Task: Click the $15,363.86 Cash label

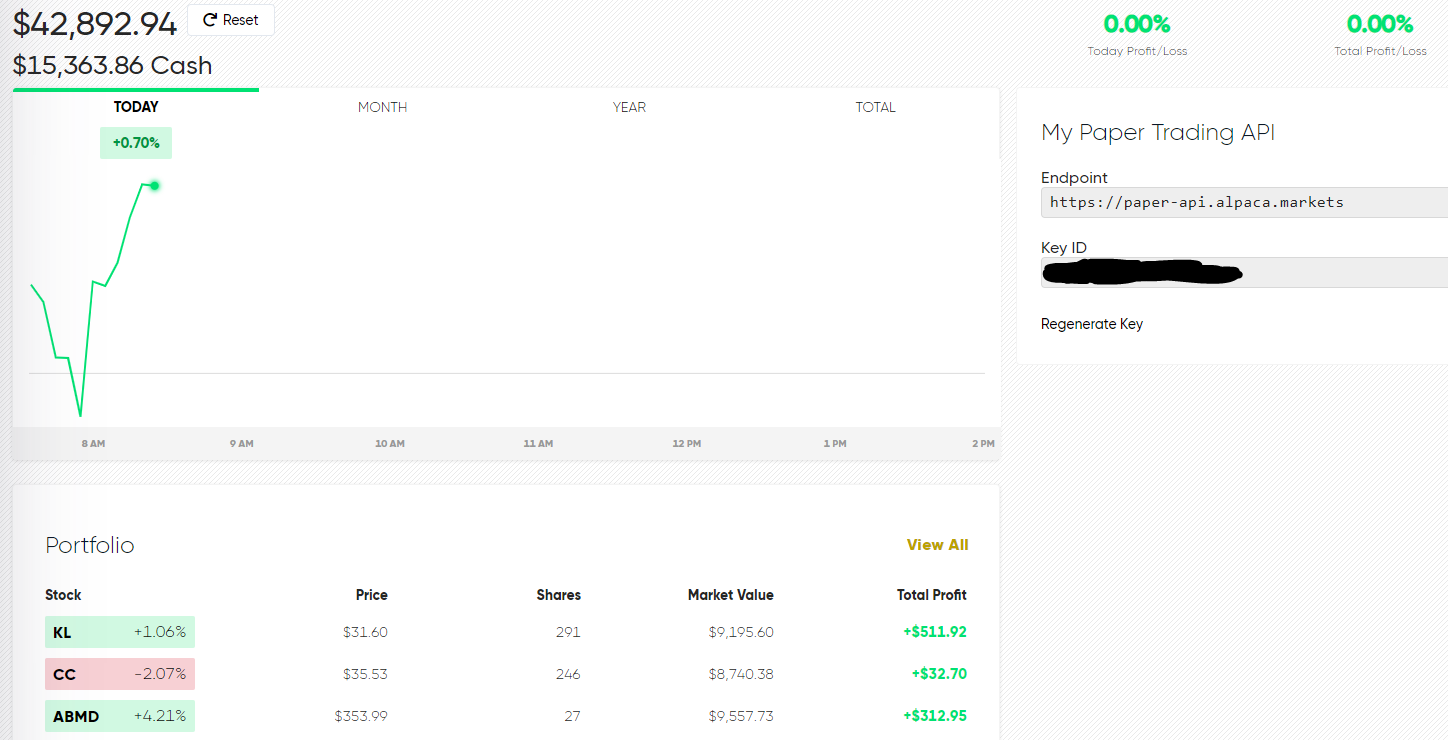Action: (x=112, y=65)
